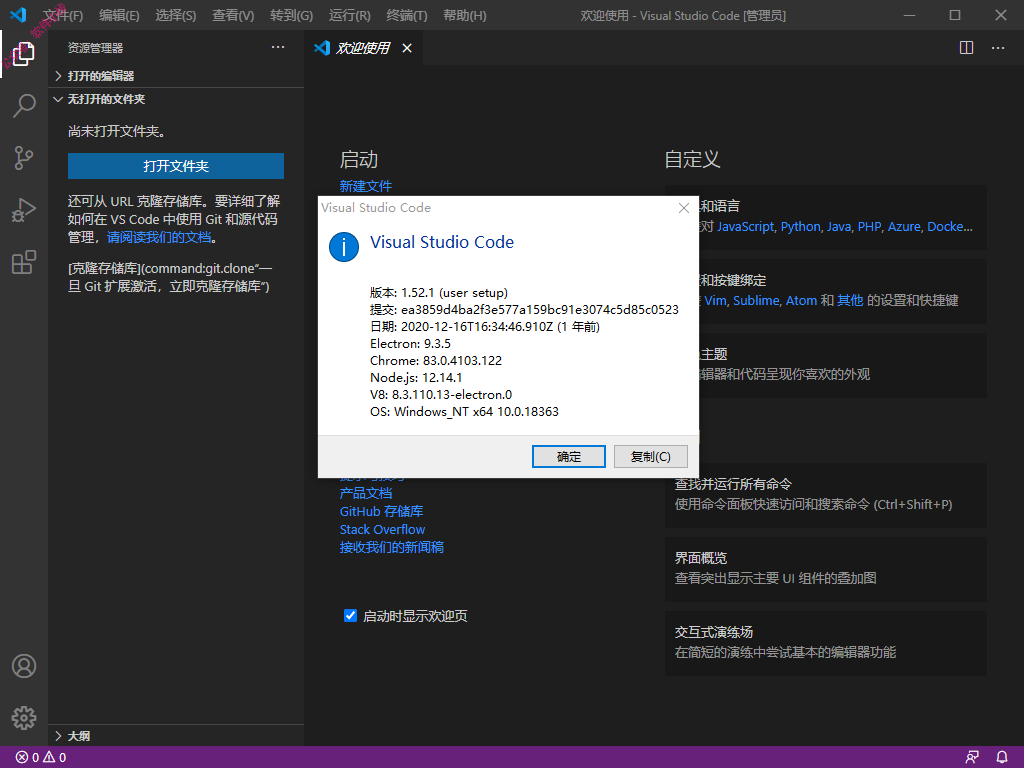Click the 确定 button in dialog

point(569,456)
